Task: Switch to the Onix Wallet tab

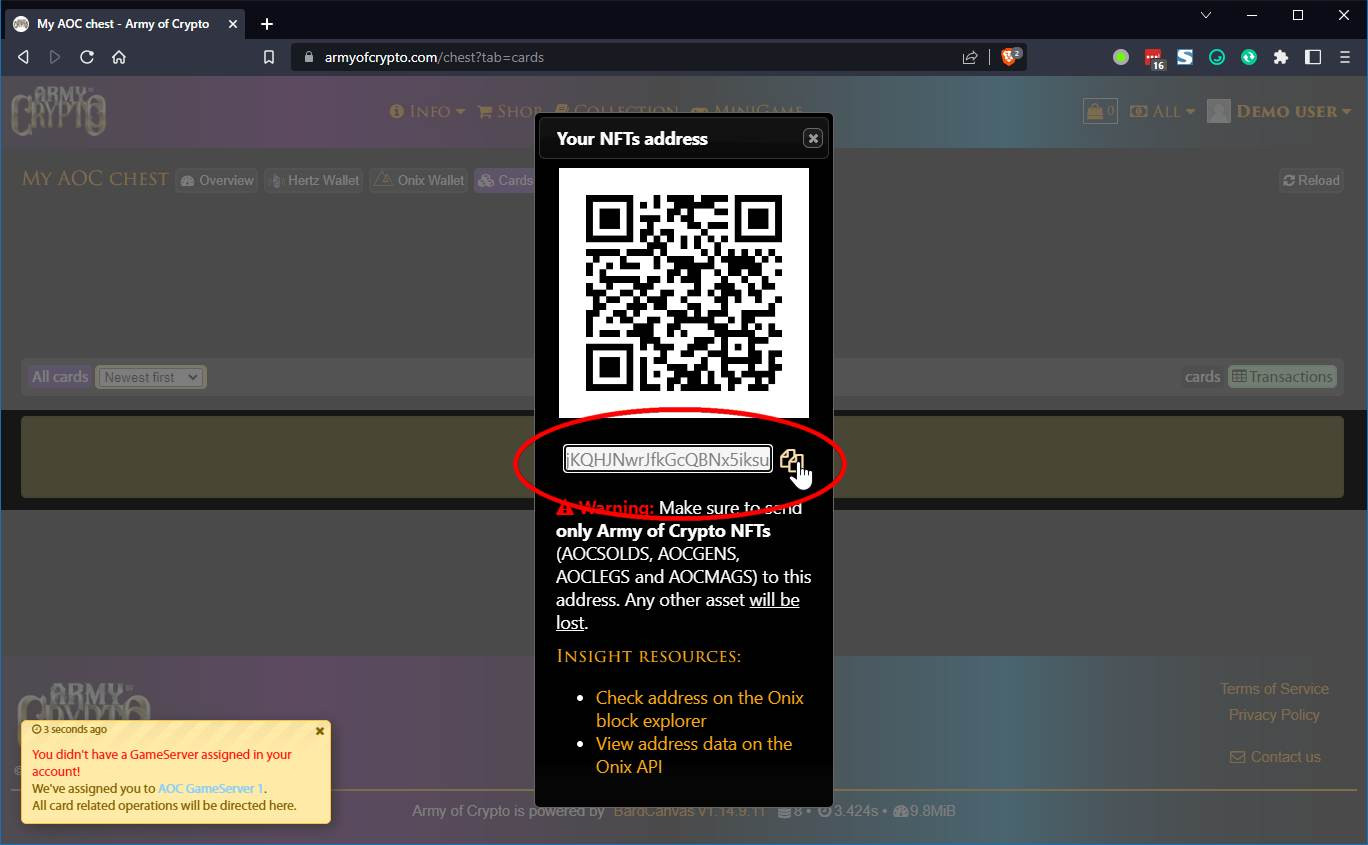Action: pos(419,180)
